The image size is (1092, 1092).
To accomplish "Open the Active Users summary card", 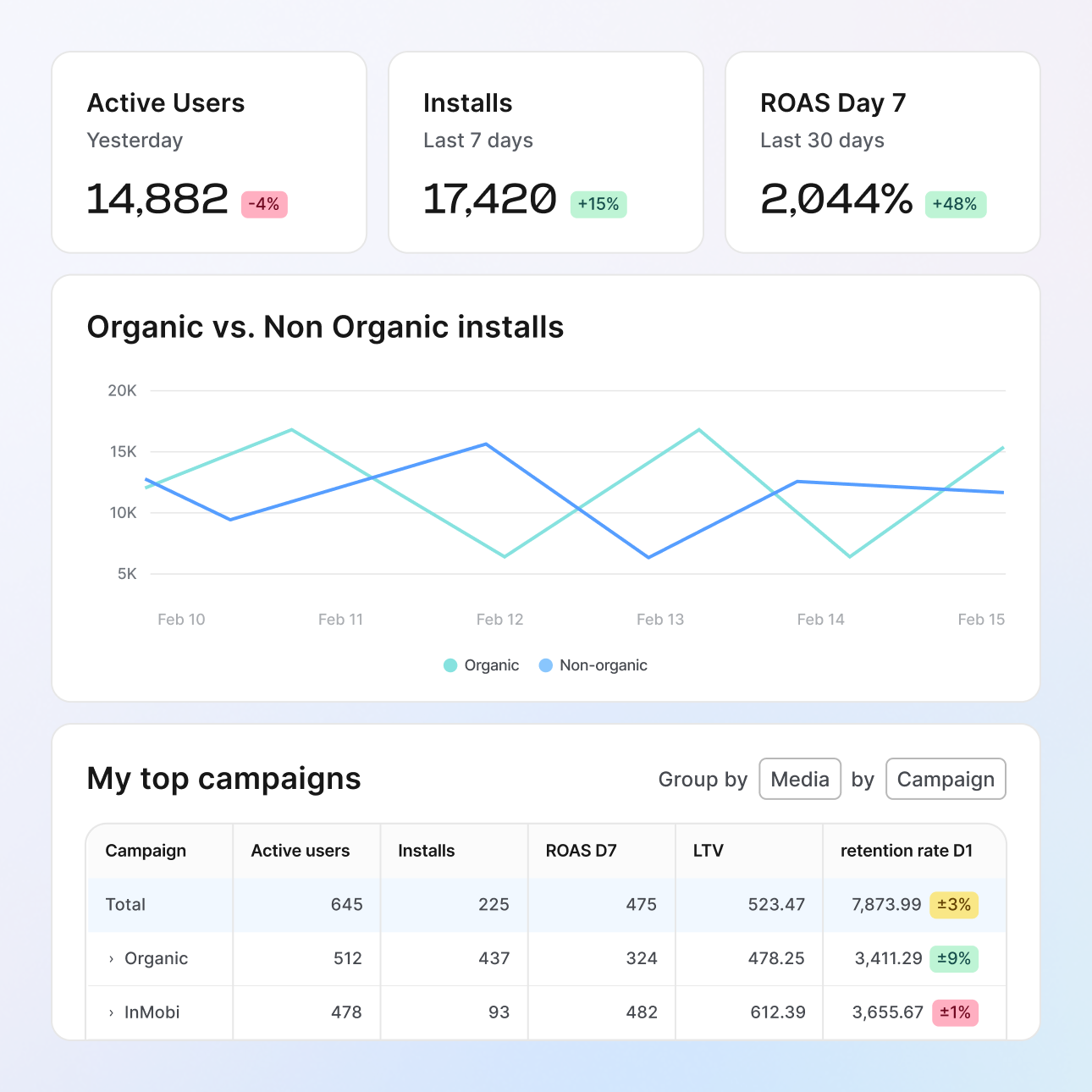I will tap(209, 152).
